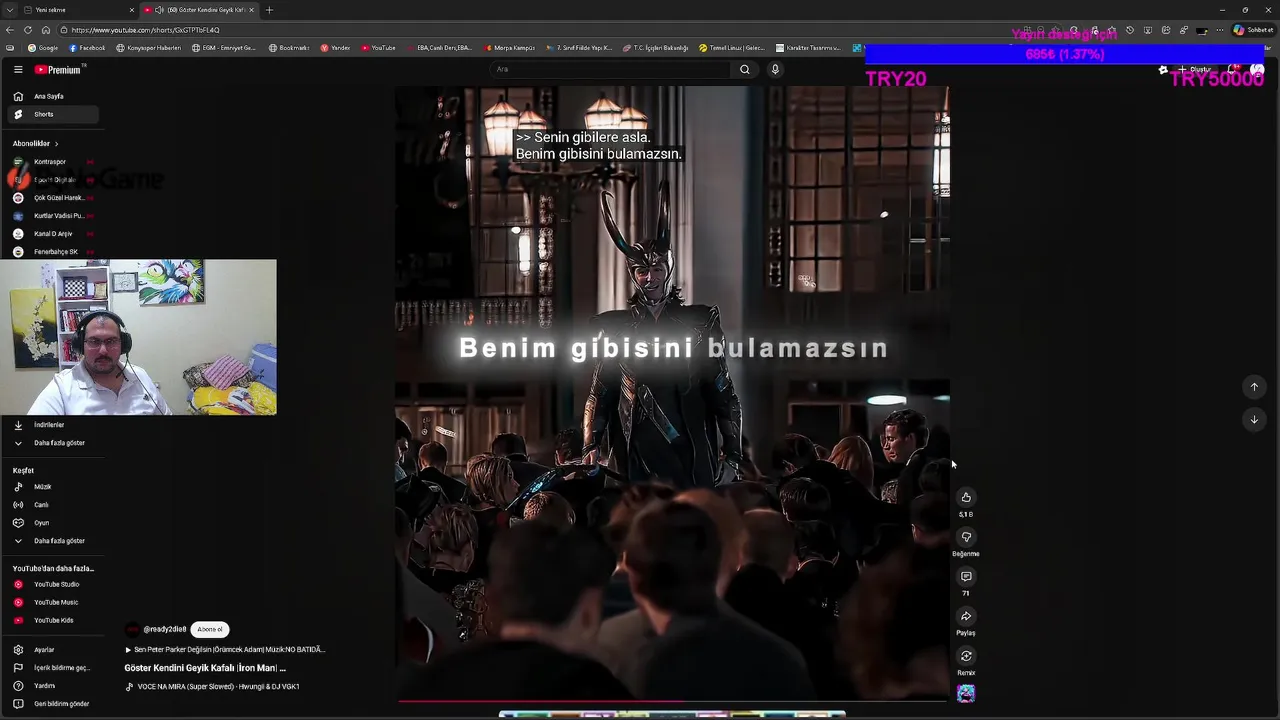The height and width of the screenshot is (720, 1280).
Task: Open the Copilot Sohbet et button
Action: click(x=1252, y=30)
